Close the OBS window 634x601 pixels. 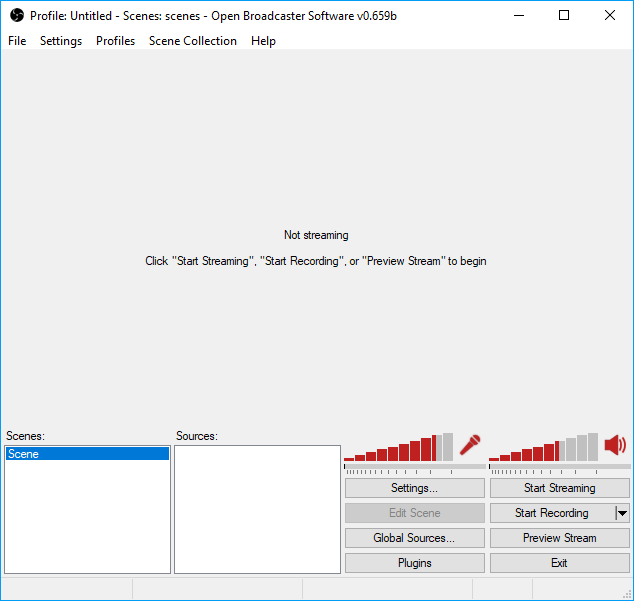pyautogui.click(x=610, y=15)
